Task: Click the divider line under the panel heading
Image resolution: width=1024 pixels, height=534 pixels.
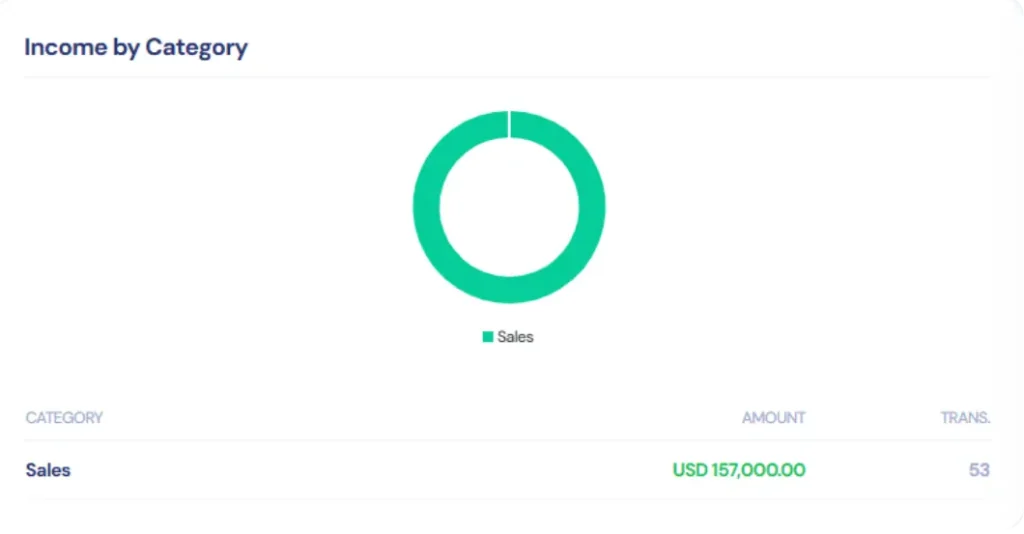Action: [x=507, y=77]
